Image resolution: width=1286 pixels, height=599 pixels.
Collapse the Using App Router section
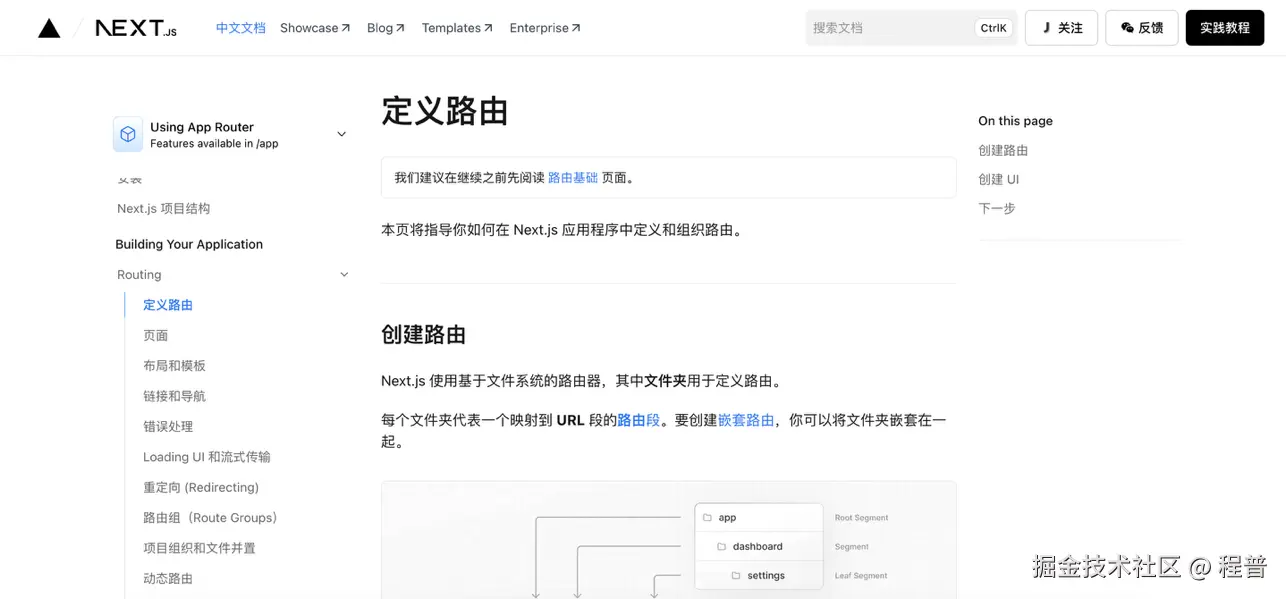[x=341, y=133]
